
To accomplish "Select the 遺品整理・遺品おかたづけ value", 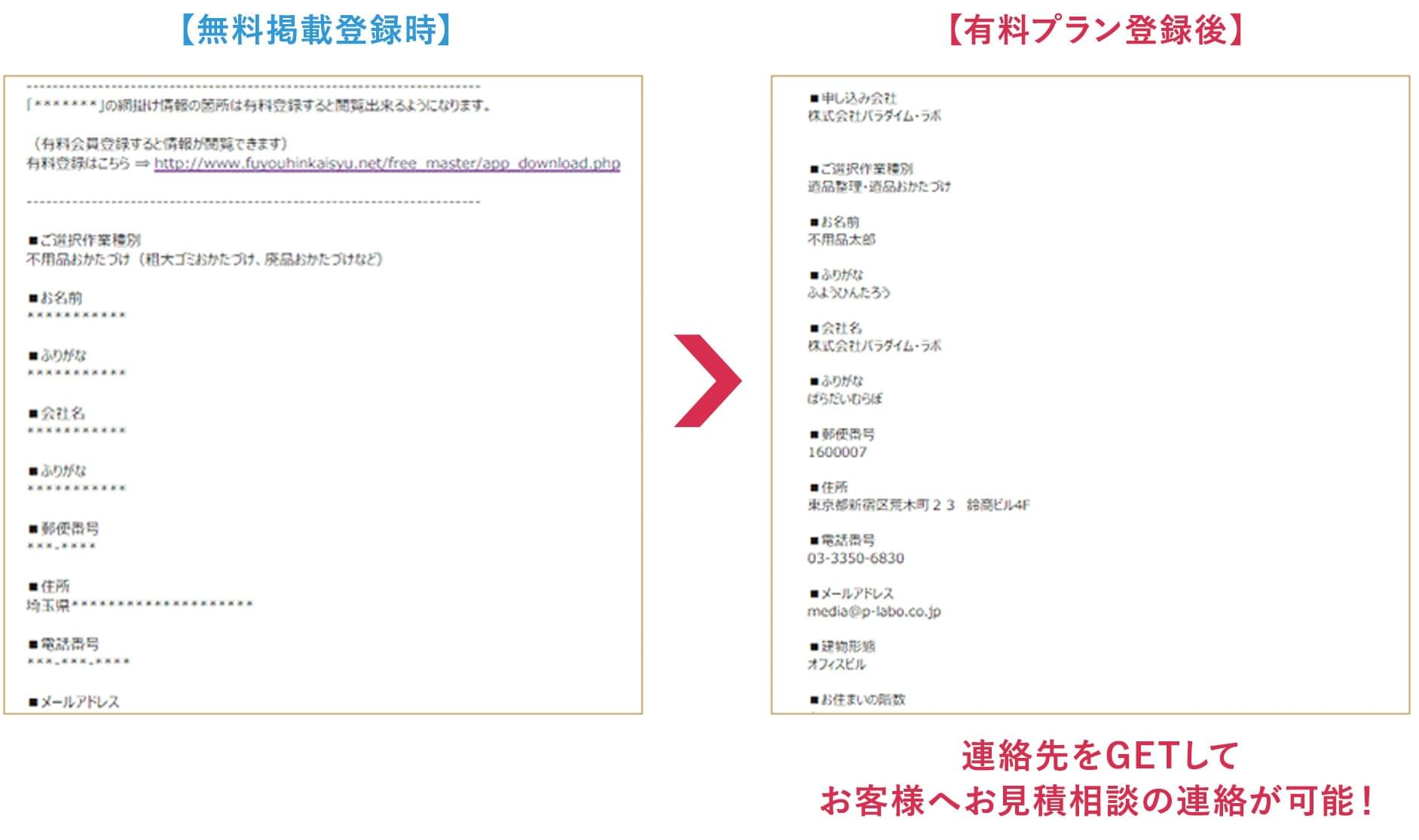I will pos(879,186).
